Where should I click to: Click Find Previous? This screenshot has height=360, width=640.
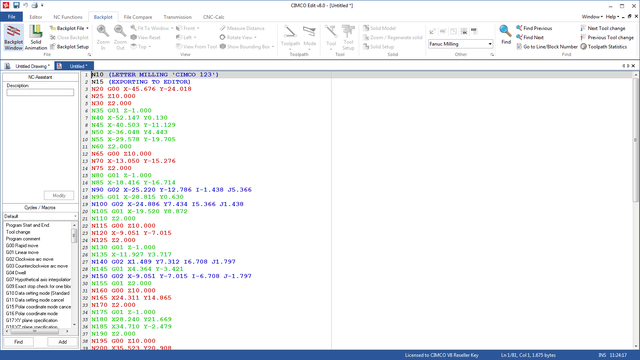pos(534,28)
